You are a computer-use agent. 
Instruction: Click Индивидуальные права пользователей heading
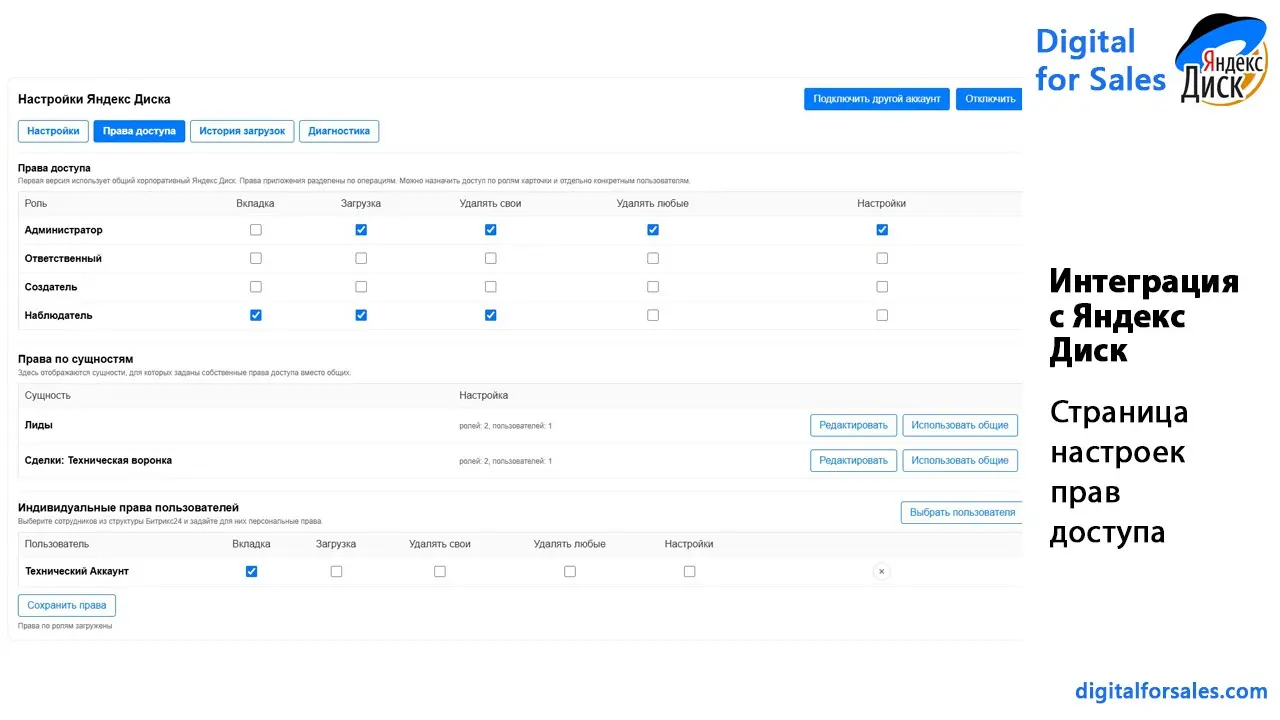(128, 508)
